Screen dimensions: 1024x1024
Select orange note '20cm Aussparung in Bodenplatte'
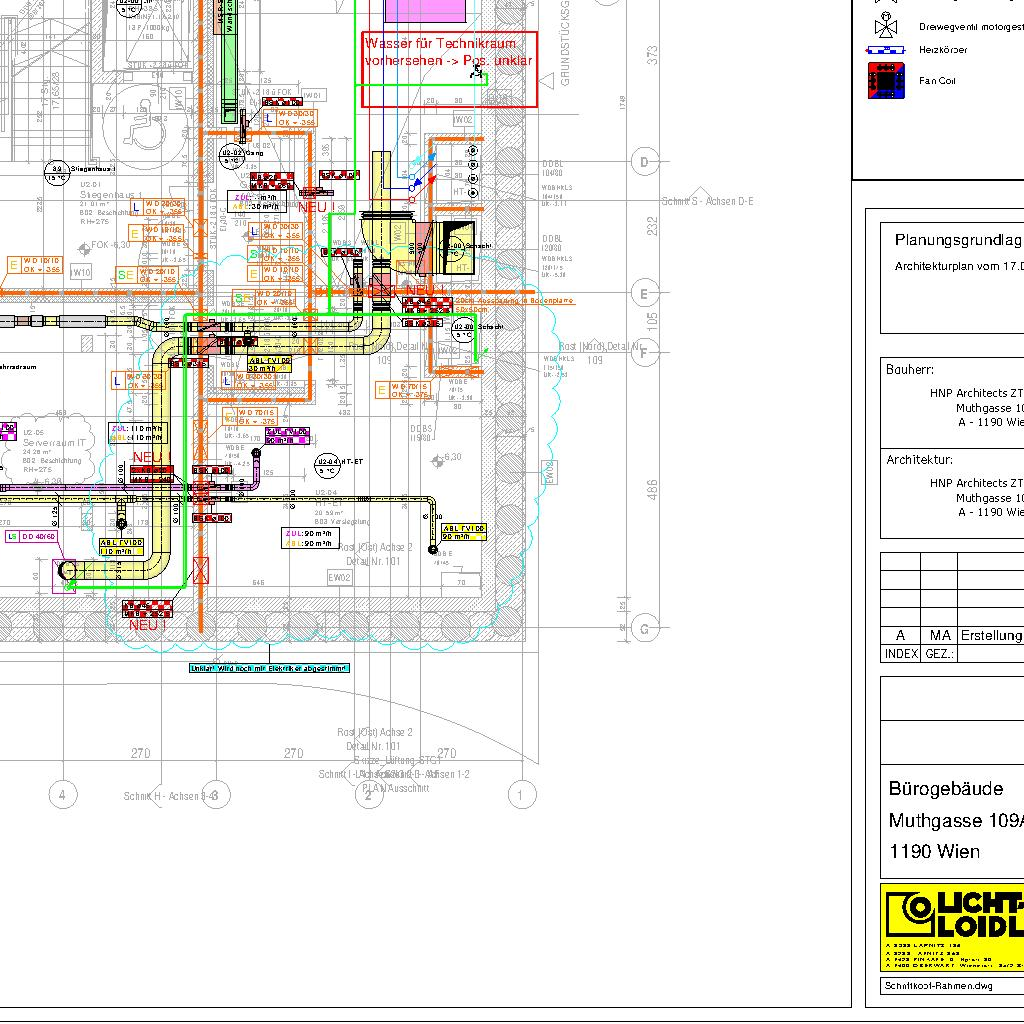tap(514, 301)
